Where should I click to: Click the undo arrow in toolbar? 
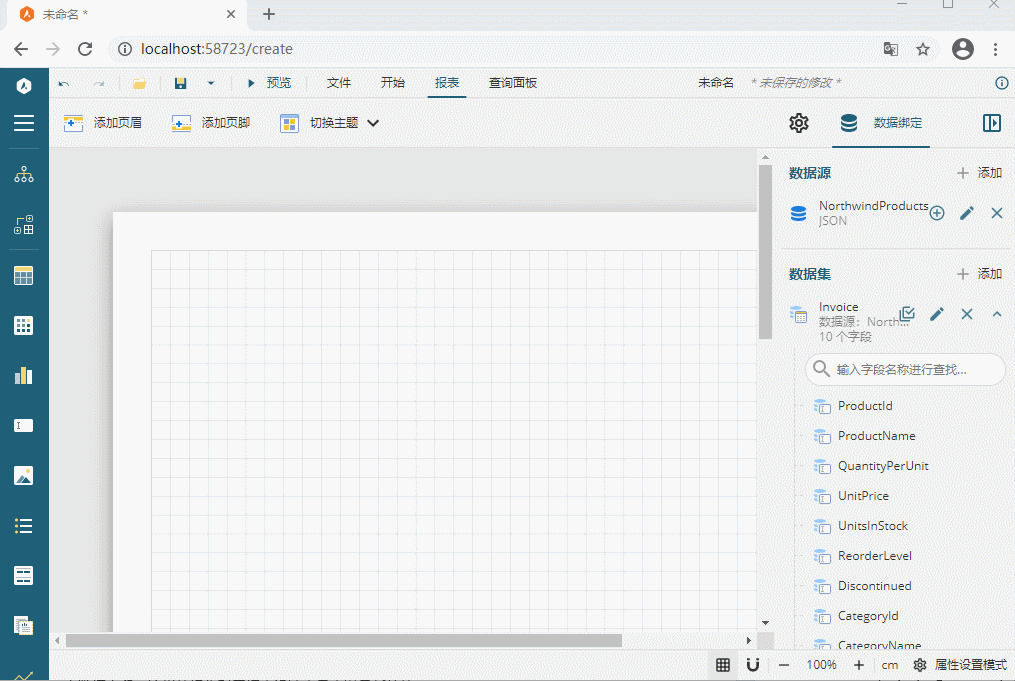click(x=63, y=83)
